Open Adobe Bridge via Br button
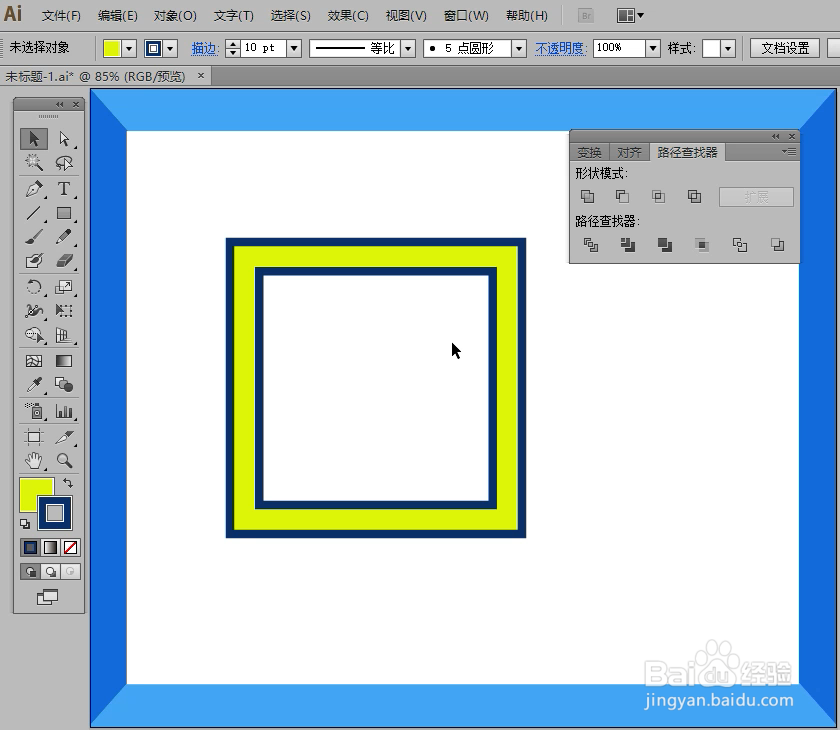The image size is (840, 730). pyautogui.click(x=587, y=16)
